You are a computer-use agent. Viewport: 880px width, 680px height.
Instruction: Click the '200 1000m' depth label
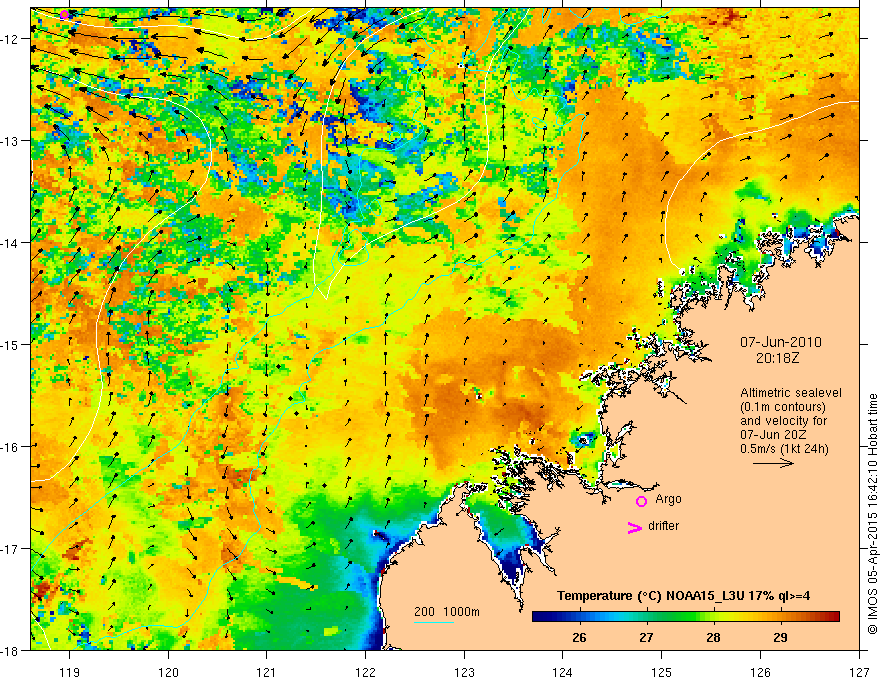pos(447,612)
